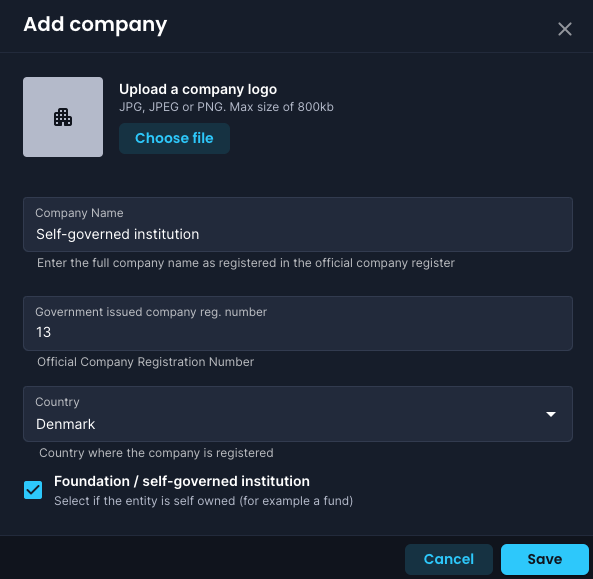Click the Official Company Registration Number hint
This screenshot has height=579, width=593.
[x=145, y=362]
